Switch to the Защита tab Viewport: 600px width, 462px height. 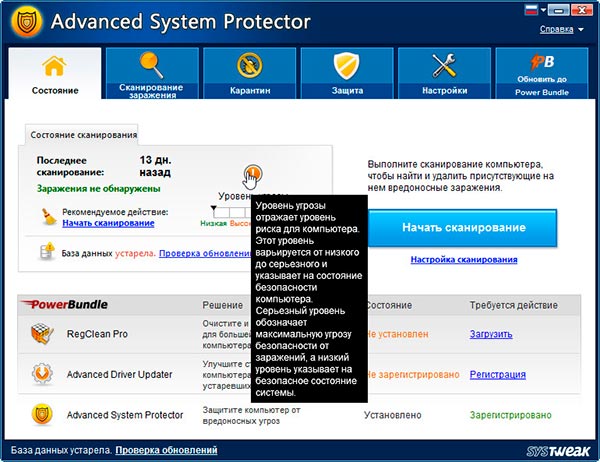(x=347, y=73)
